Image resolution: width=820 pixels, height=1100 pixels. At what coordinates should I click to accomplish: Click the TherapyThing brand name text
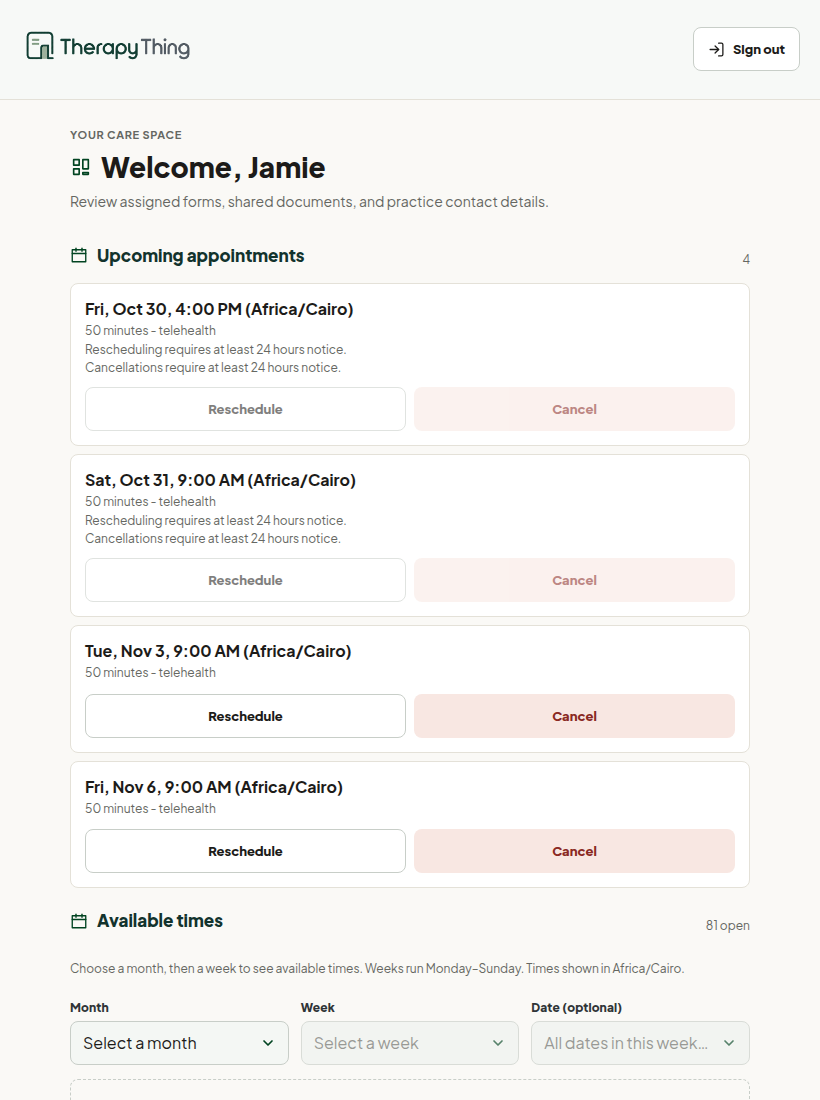125,48
